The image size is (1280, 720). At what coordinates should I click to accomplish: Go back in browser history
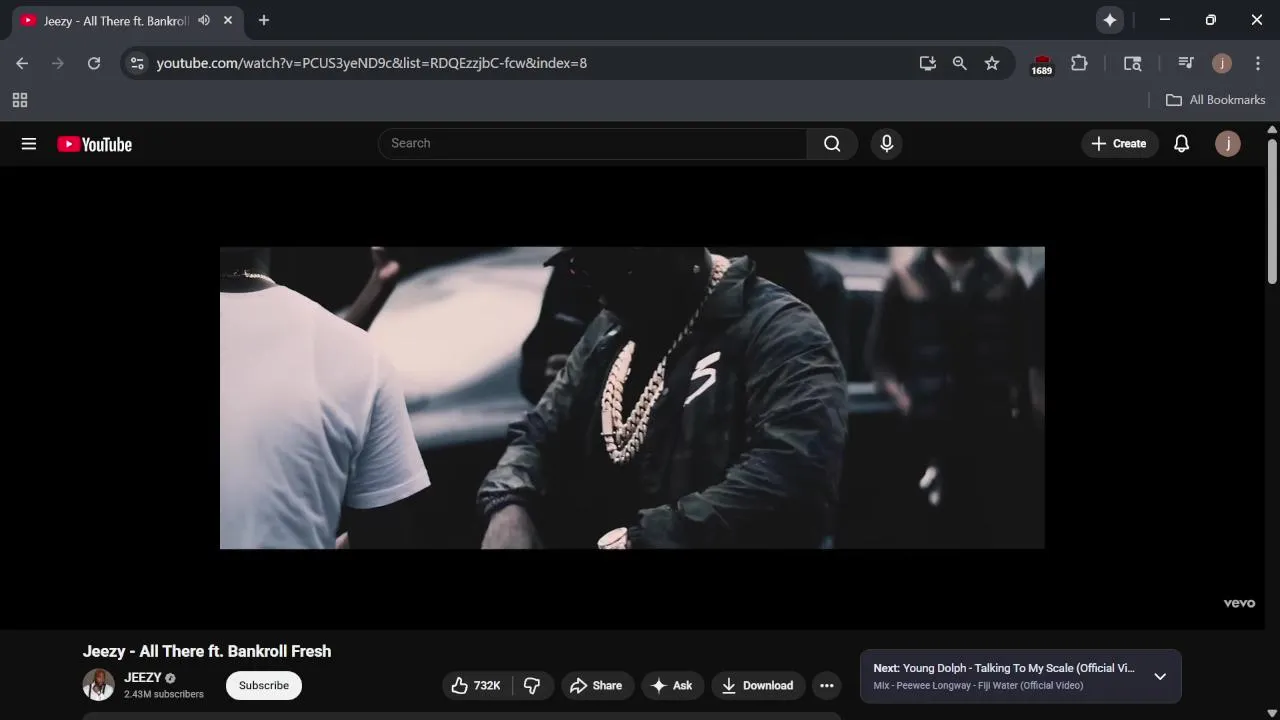(22, 63)
